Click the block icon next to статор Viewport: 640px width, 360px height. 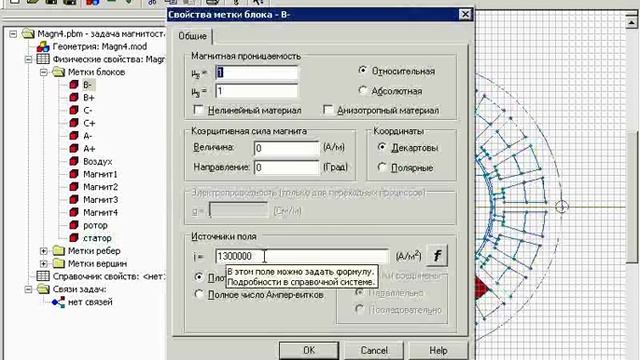click(x=74, y=238)
